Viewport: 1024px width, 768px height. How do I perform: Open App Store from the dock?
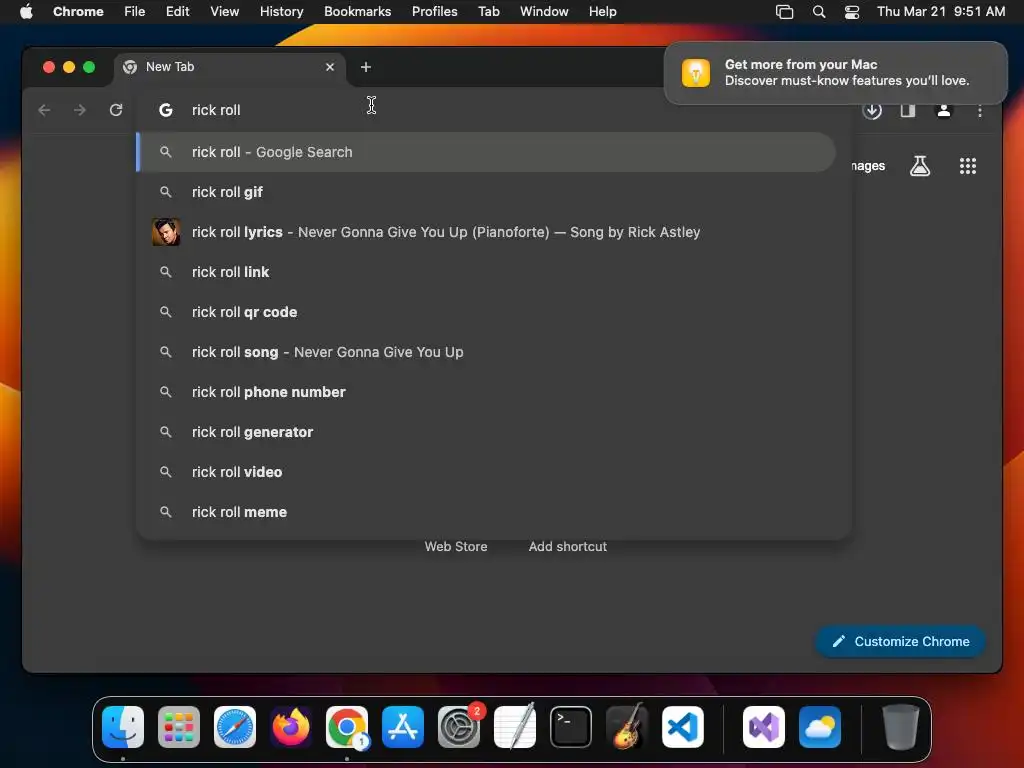tap(403, 727)
